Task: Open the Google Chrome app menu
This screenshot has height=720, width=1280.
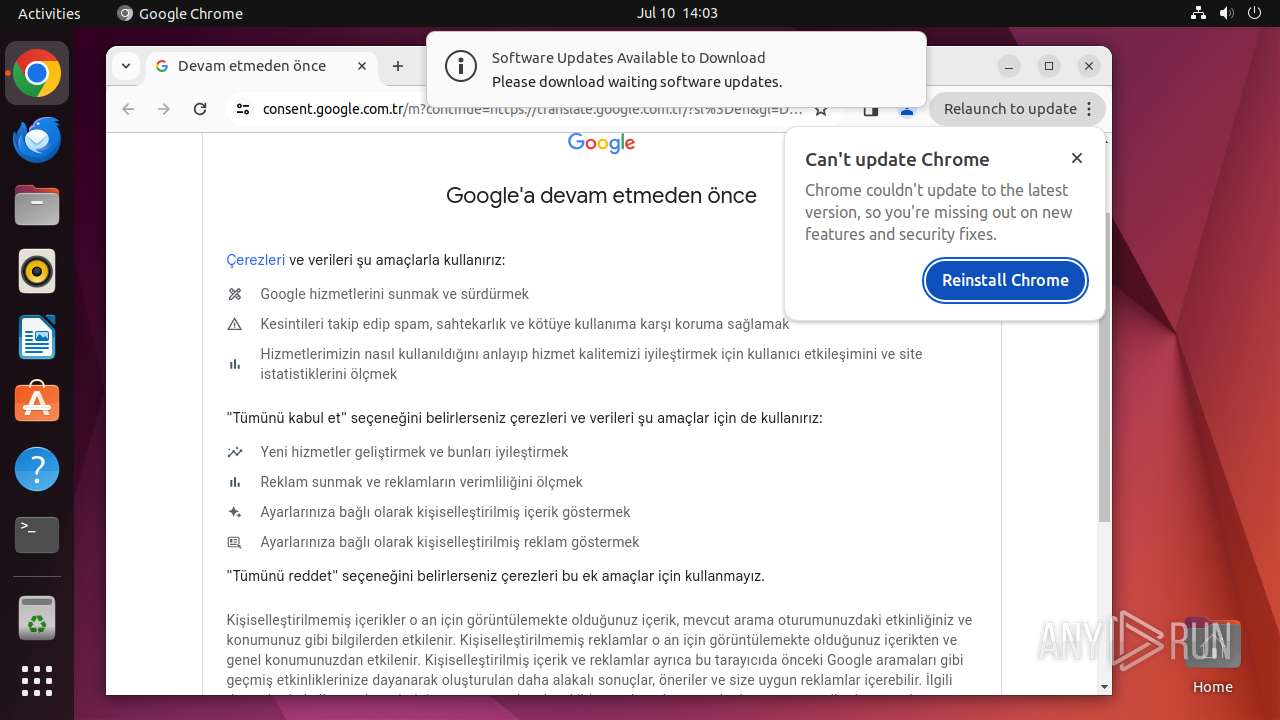Action: (180, 13)
